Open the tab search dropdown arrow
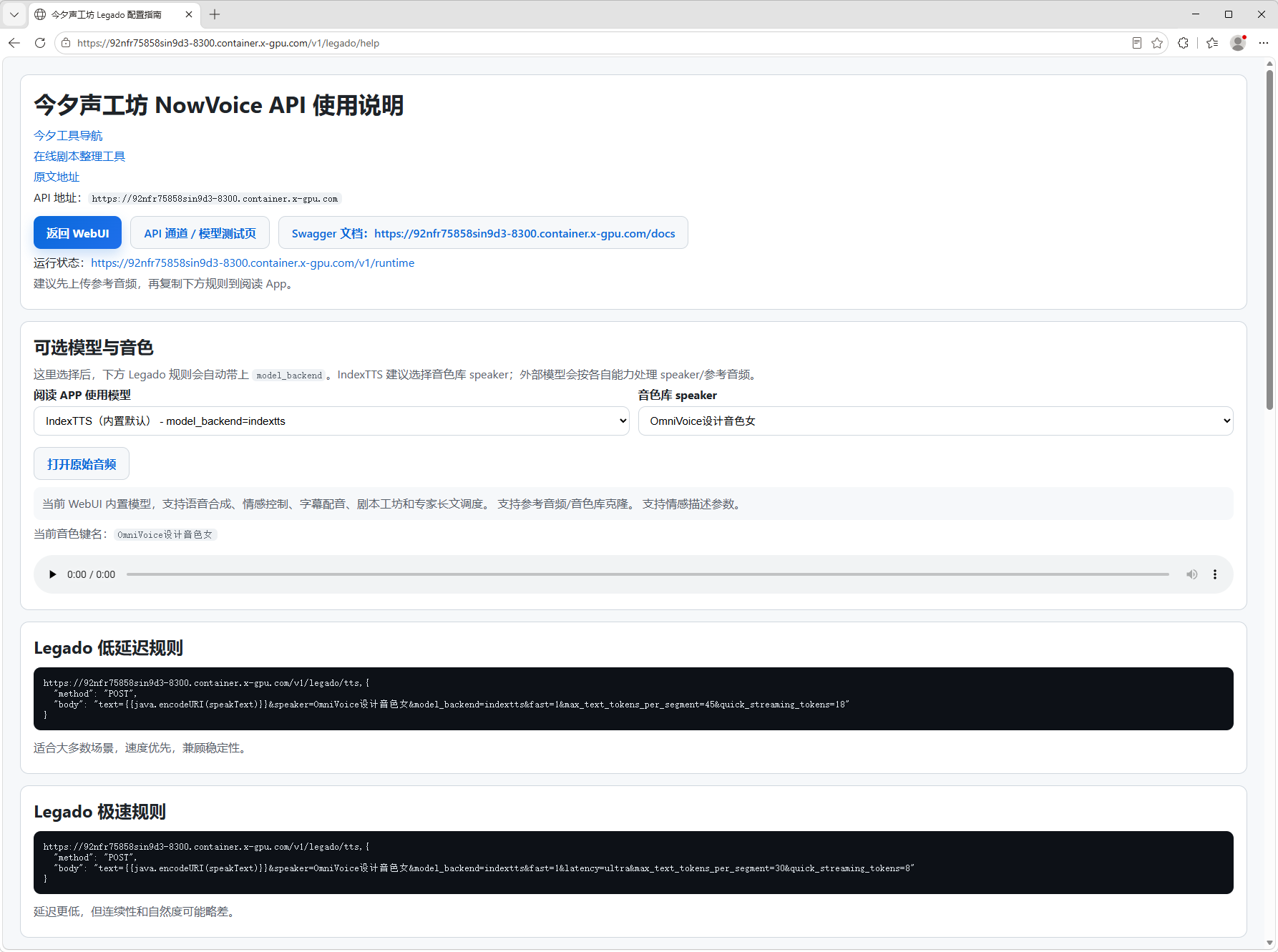 pos(14,14)
